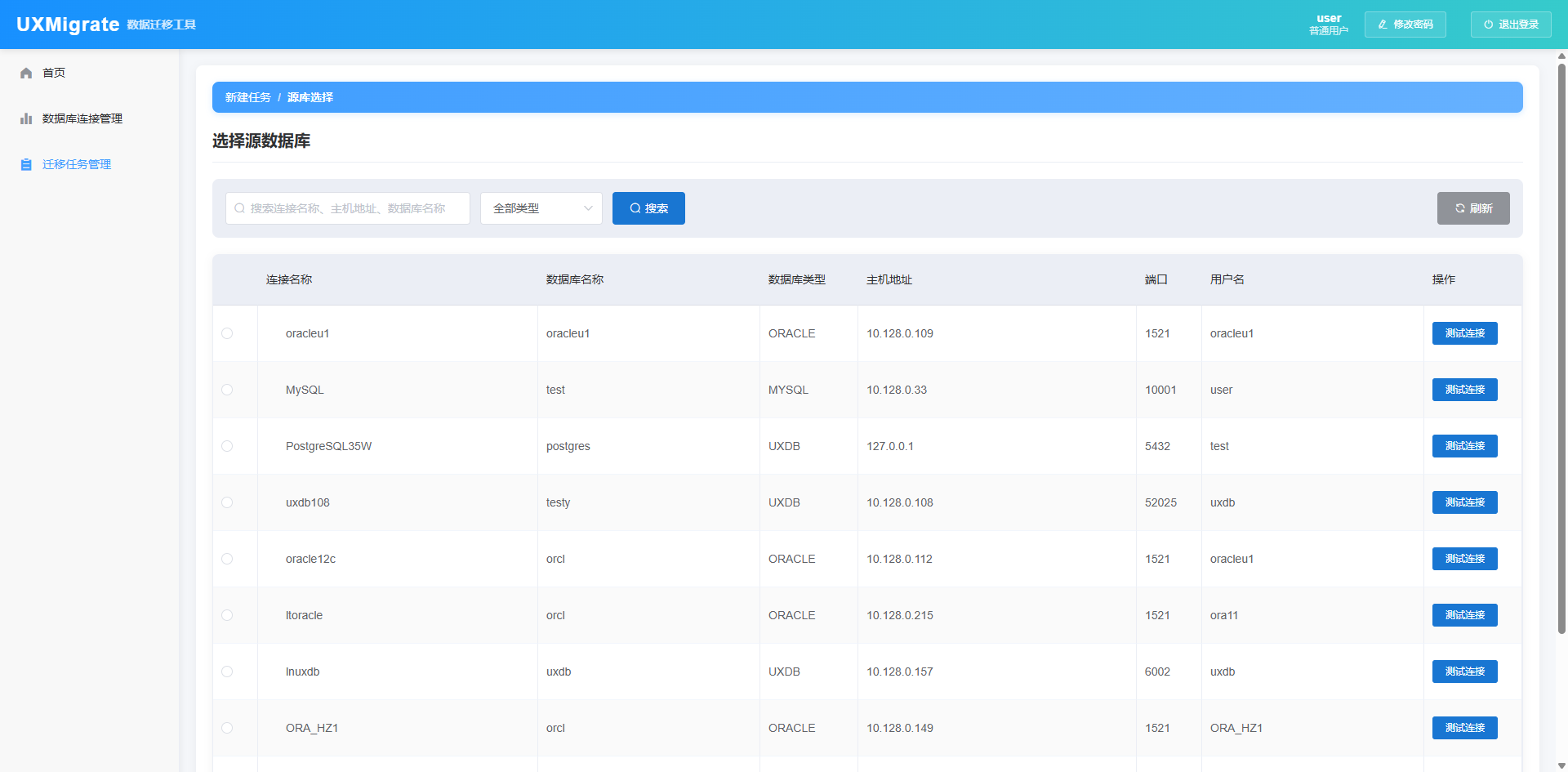Click the pencil icon on the 修改密码 button
Image resolution: width=1568 pixels, height=772 pixels.
point(1383,25)
